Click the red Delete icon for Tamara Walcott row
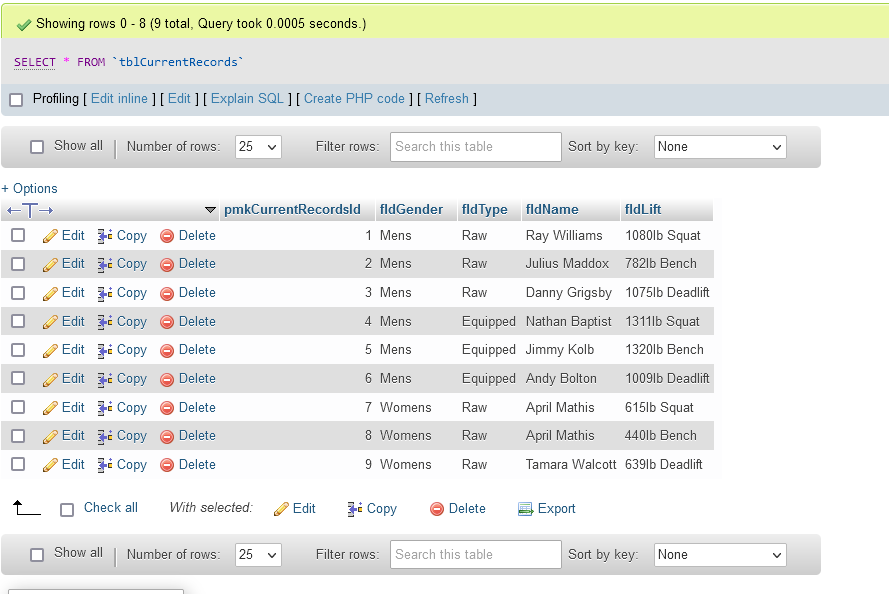 167,465
